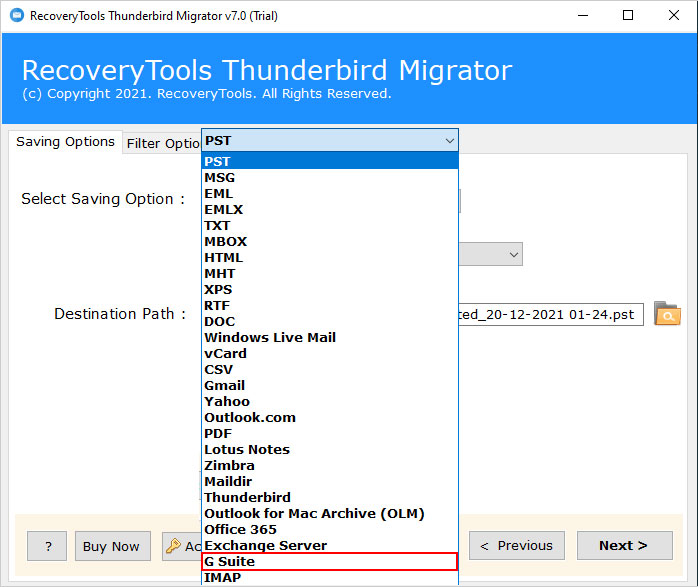This screenshot has height=587, width=698.
Task: Choose Outlook.com option
Action: [330, 418]
